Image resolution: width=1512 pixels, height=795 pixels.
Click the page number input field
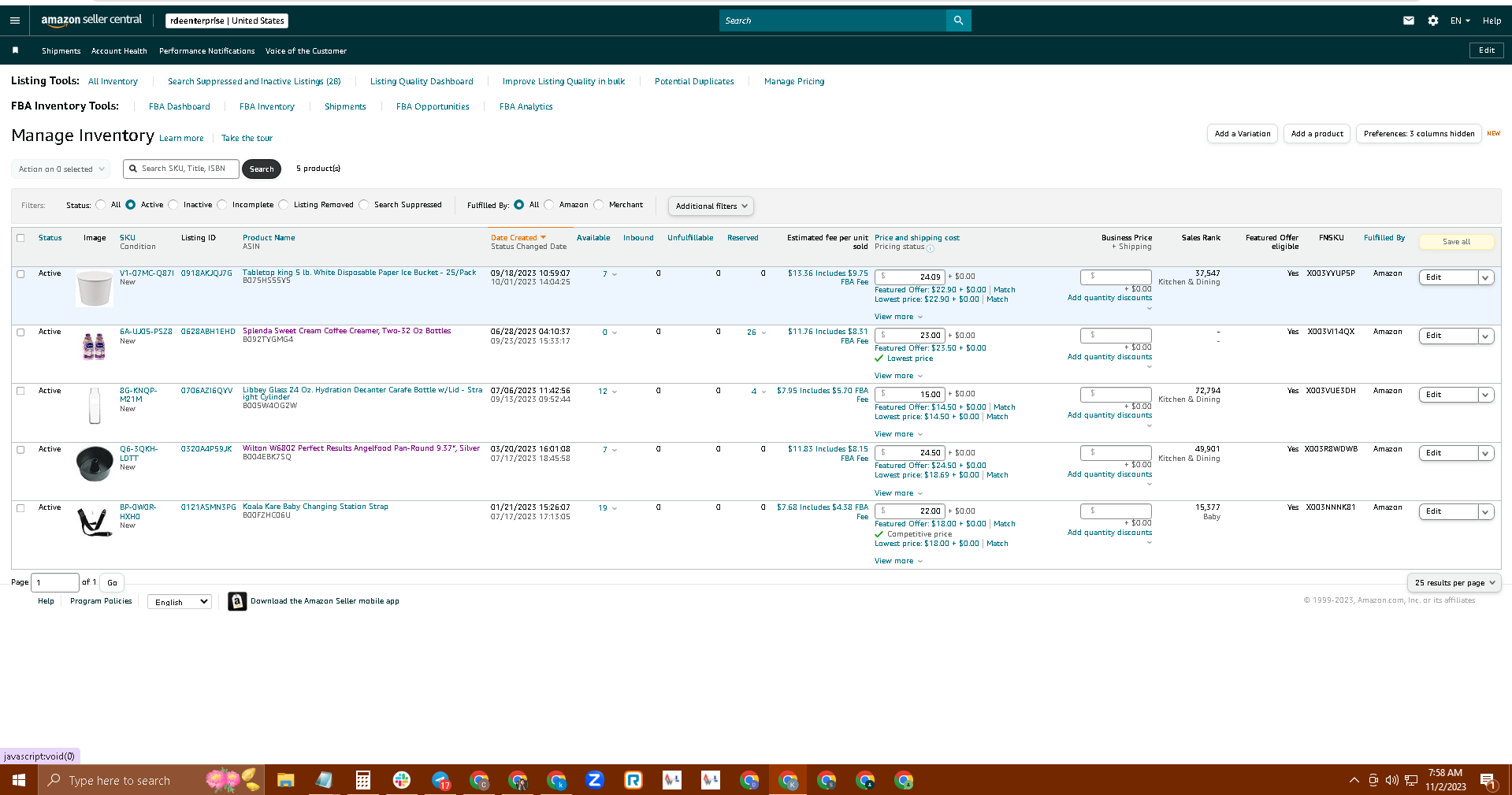point(56,583)
